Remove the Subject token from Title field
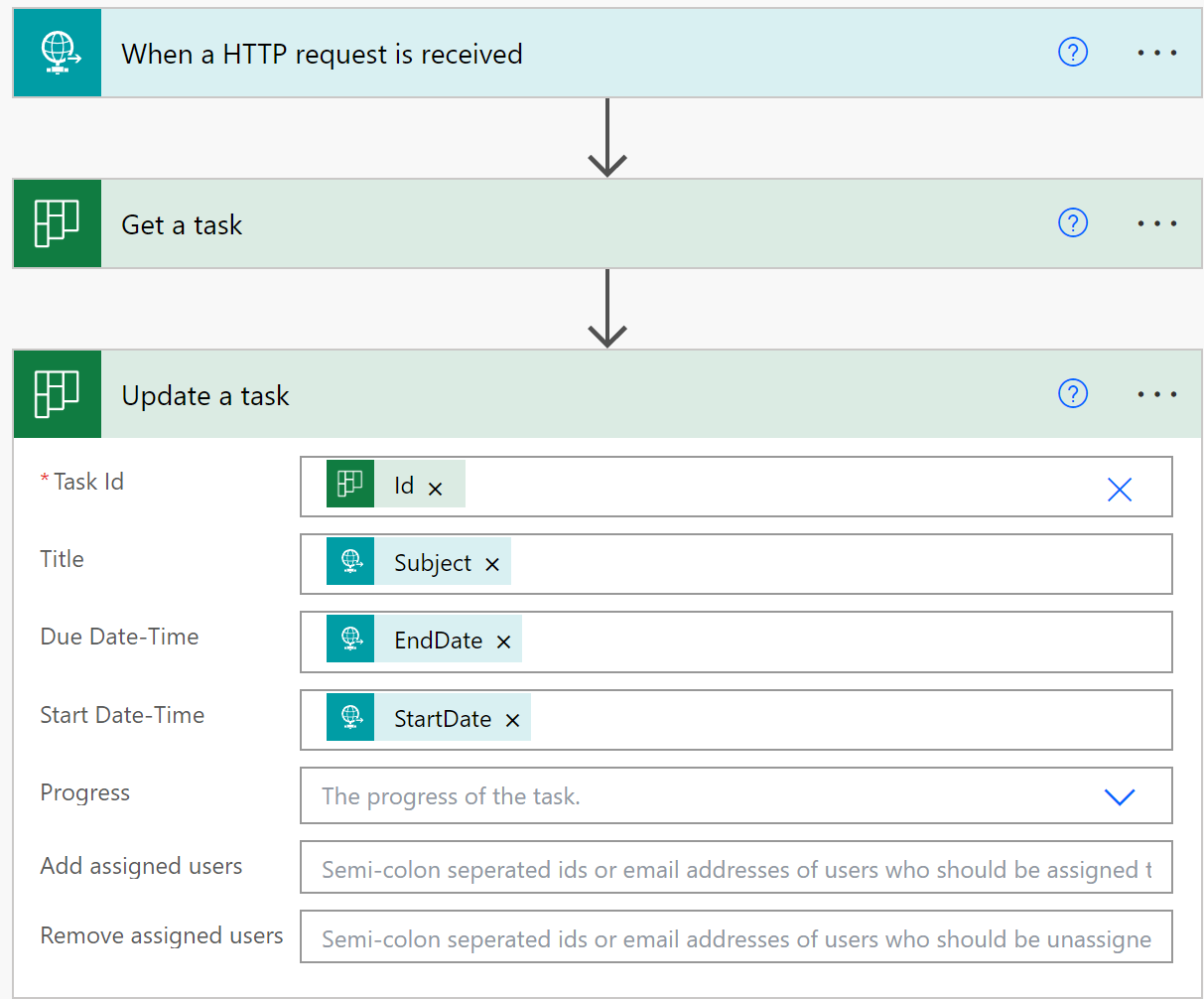1204x999 pixels. tap(492, 565)
